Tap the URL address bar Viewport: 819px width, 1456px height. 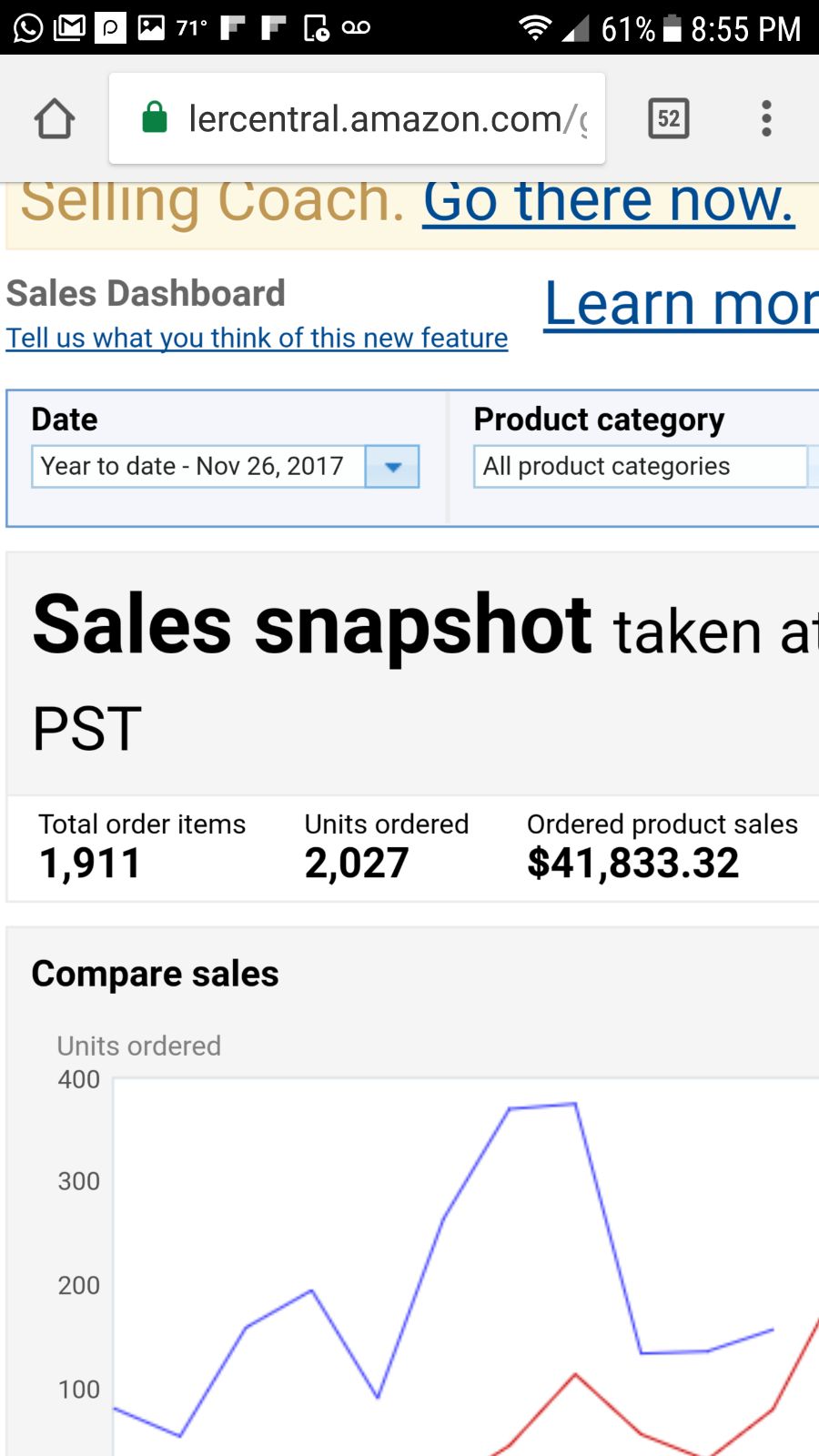[387, 119]
